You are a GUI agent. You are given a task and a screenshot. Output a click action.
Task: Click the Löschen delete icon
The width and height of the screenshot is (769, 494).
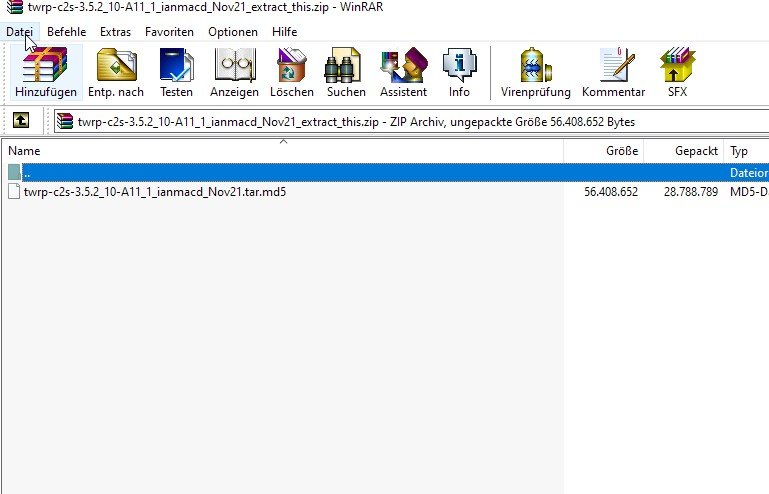(x=292, y=72)
